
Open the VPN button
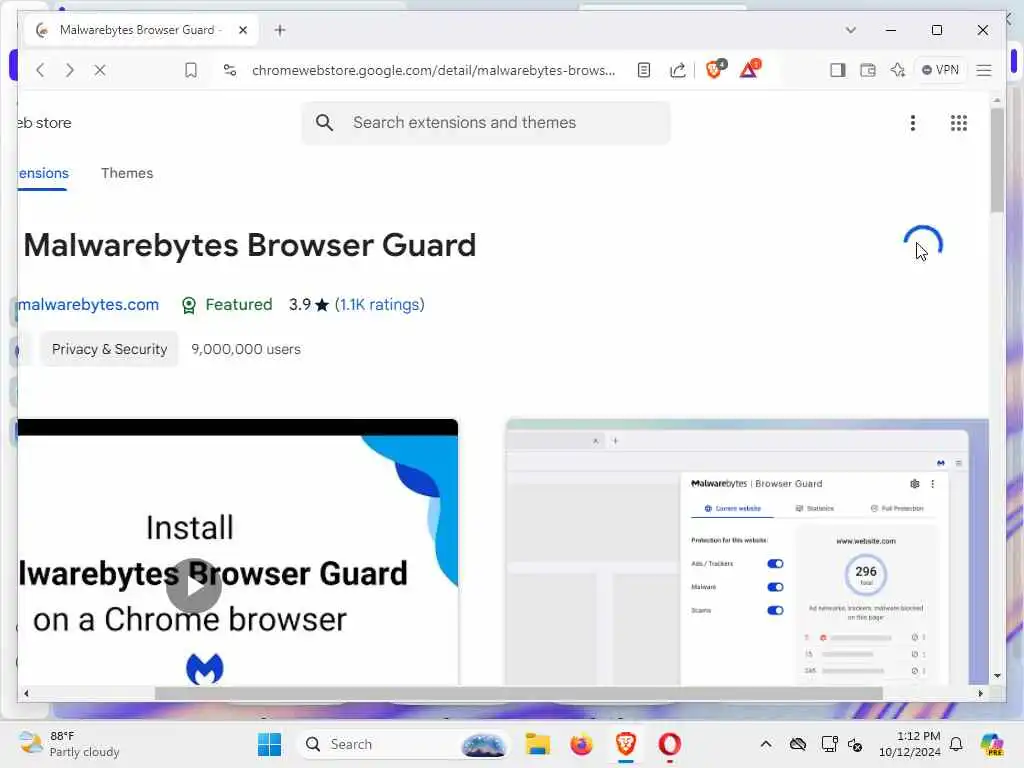pyautogui.click(x=940, y=70)
